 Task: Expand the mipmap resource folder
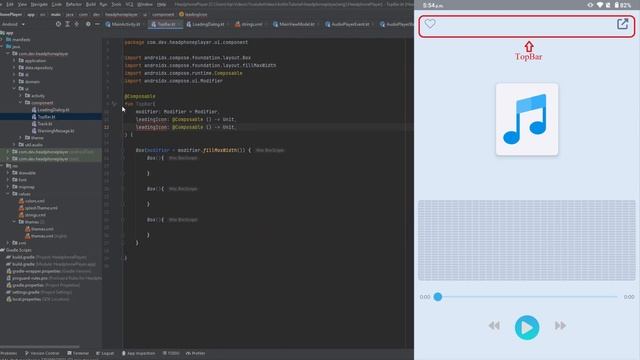tap(8, 187)
